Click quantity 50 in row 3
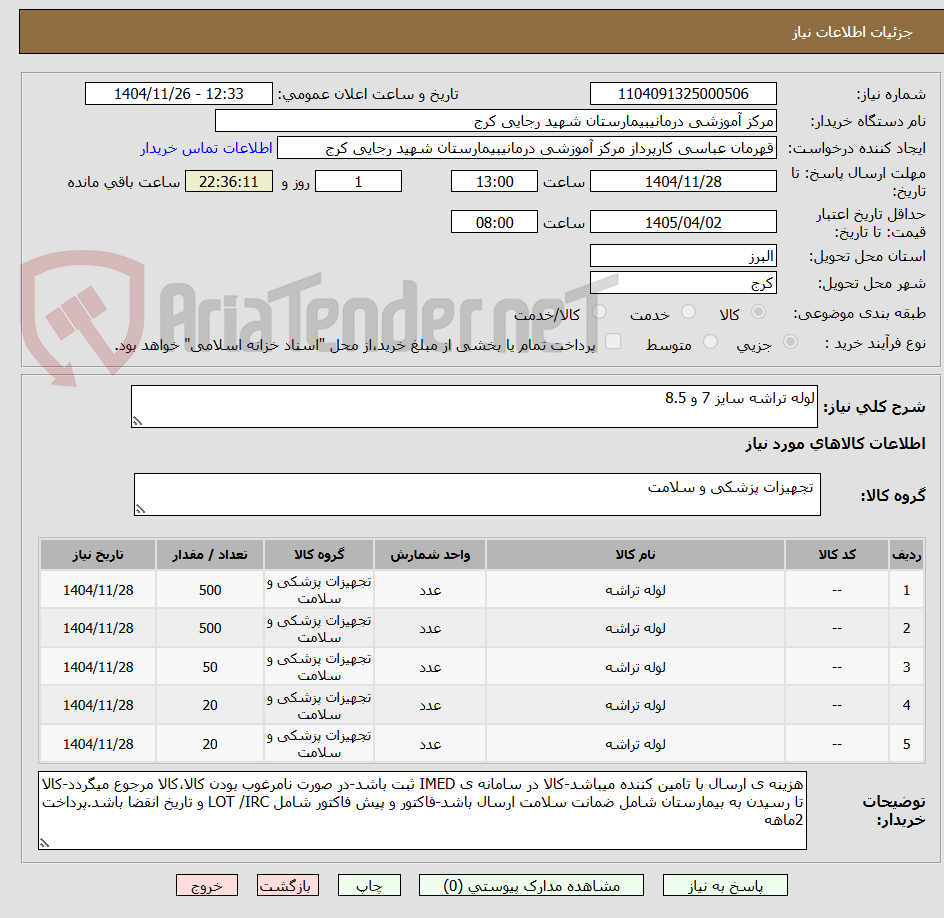The height and width of the screenshot is (918, 944). 210,668
